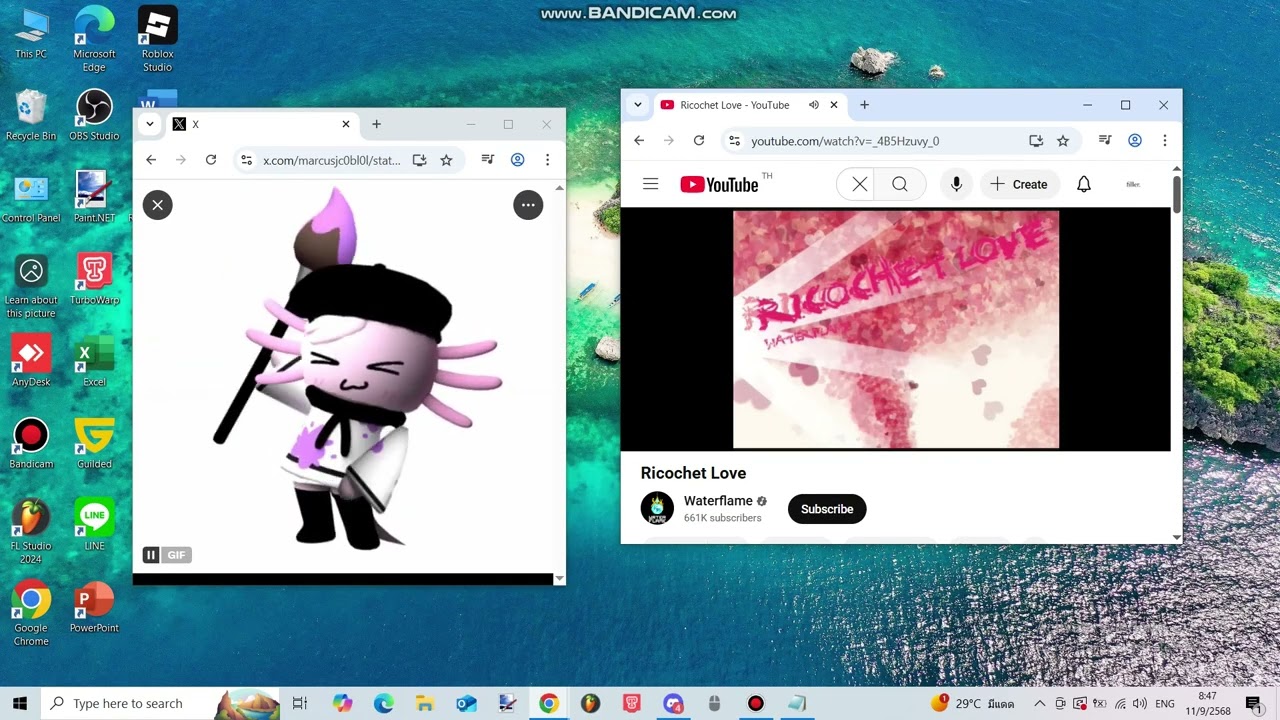Install app icon in YouTube address bar
Viewport: 1280px width, 720px height.
coord(1036,141)
